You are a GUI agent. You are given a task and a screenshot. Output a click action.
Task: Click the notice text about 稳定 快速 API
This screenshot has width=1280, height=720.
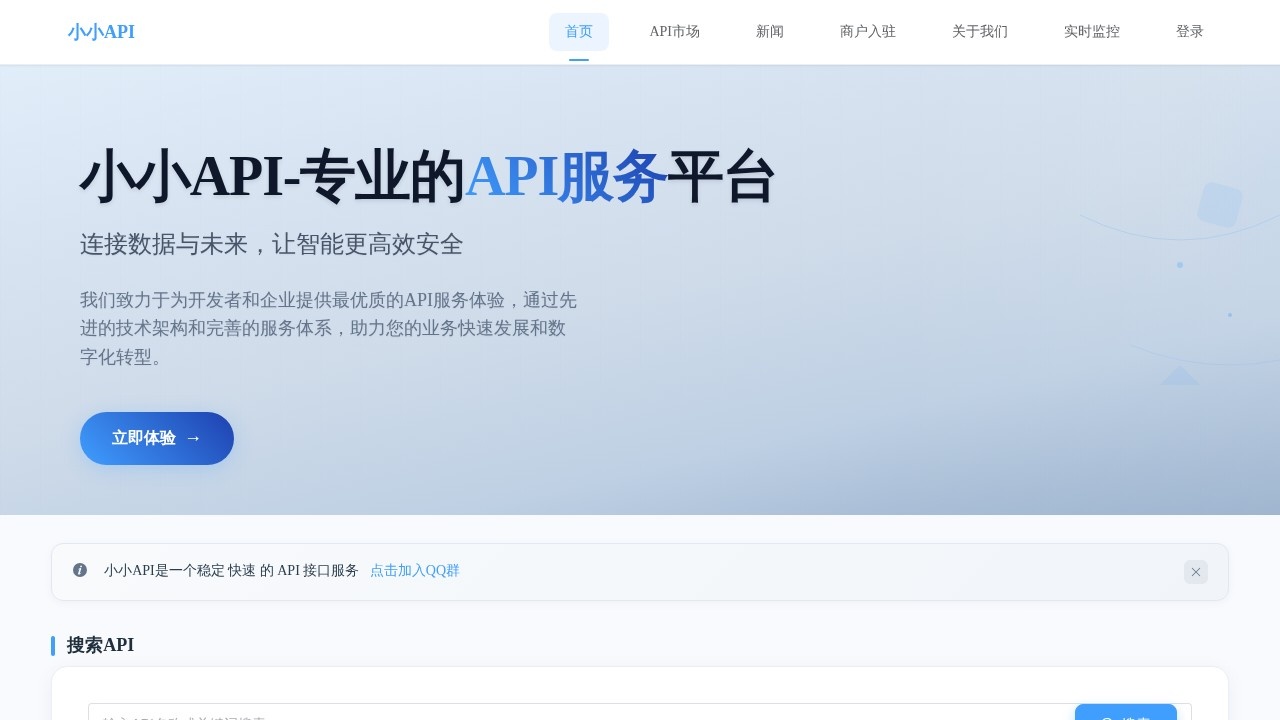tap(231, 571)
